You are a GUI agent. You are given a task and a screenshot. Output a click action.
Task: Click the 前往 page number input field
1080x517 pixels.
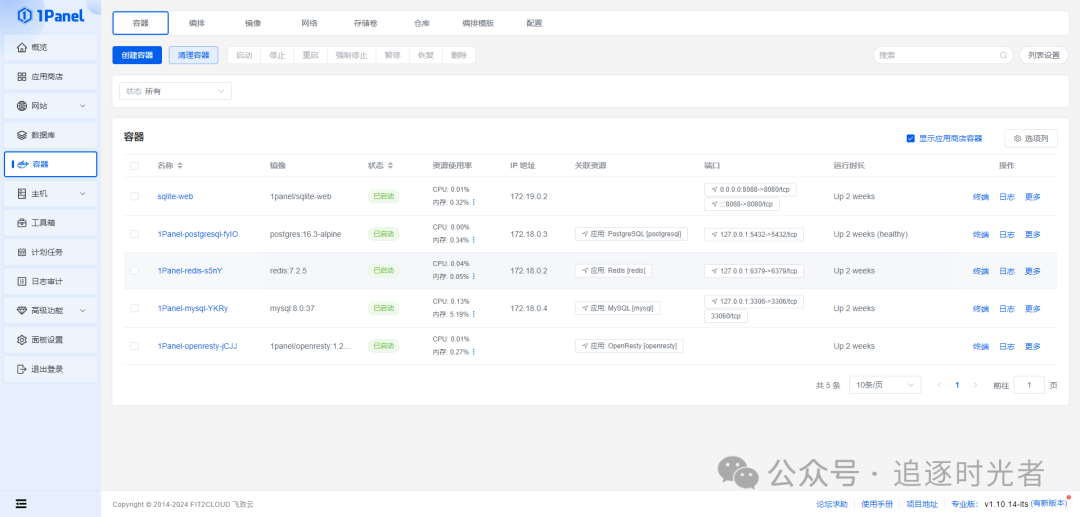[x=1028, y=385]
